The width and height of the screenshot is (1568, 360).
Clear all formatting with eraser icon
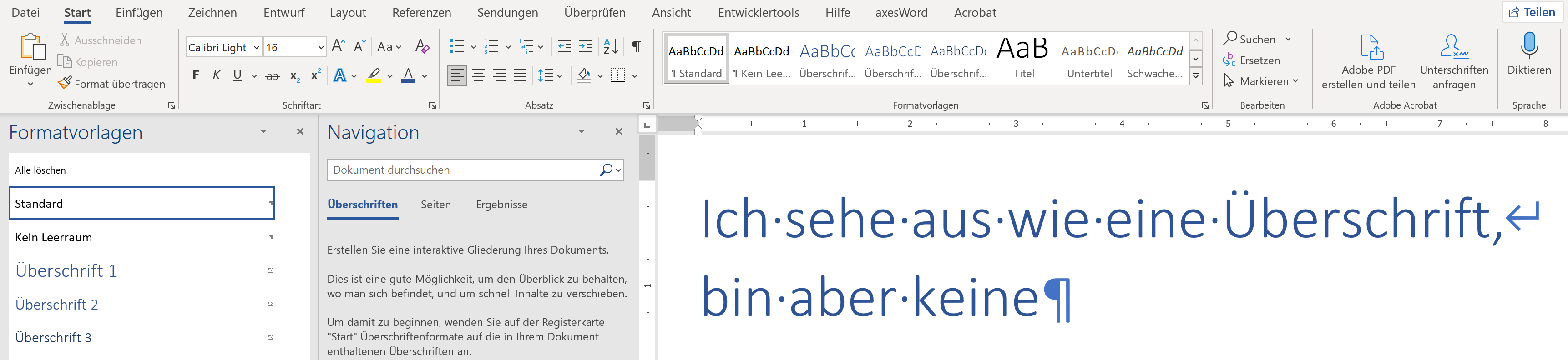click(422, 47)
